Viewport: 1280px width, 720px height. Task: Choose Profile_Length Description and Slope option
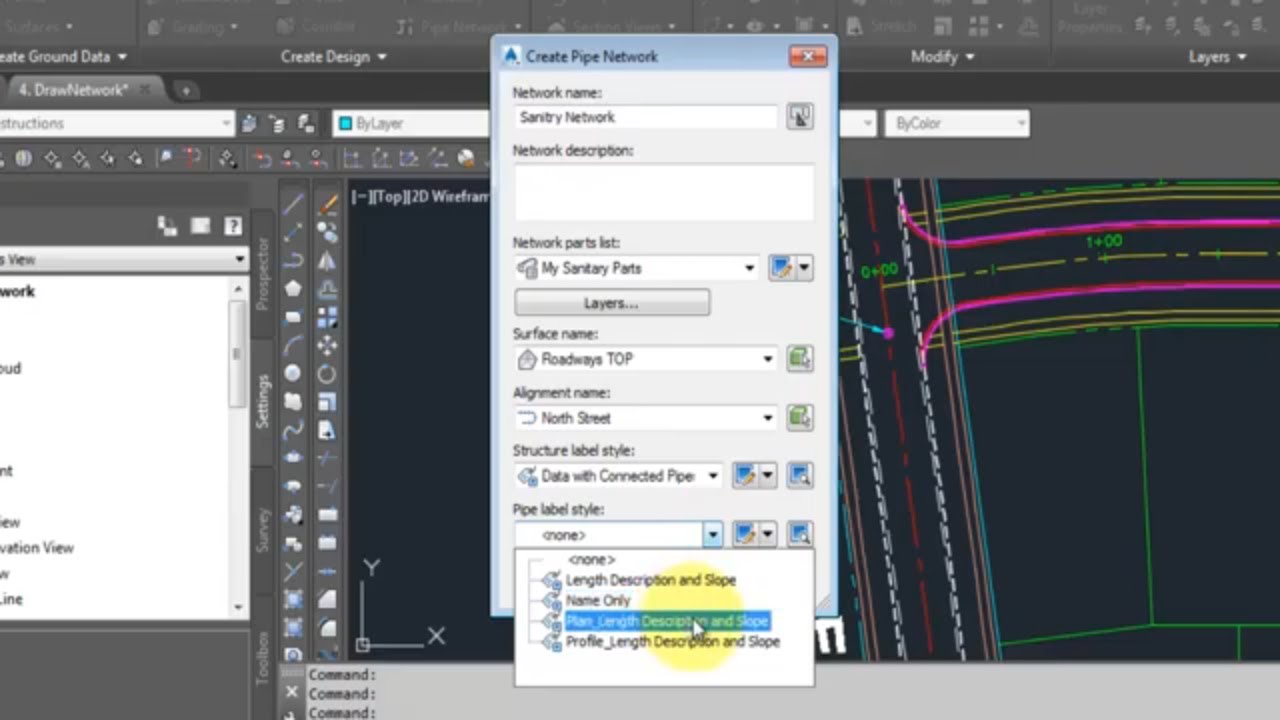[x=672, y=642]
